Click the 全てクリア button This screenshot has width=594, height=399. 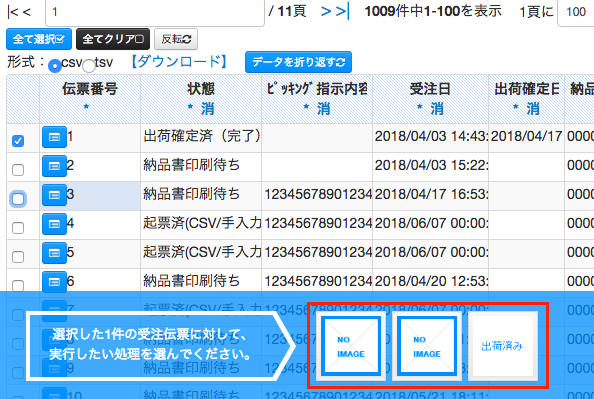point(113,39)
